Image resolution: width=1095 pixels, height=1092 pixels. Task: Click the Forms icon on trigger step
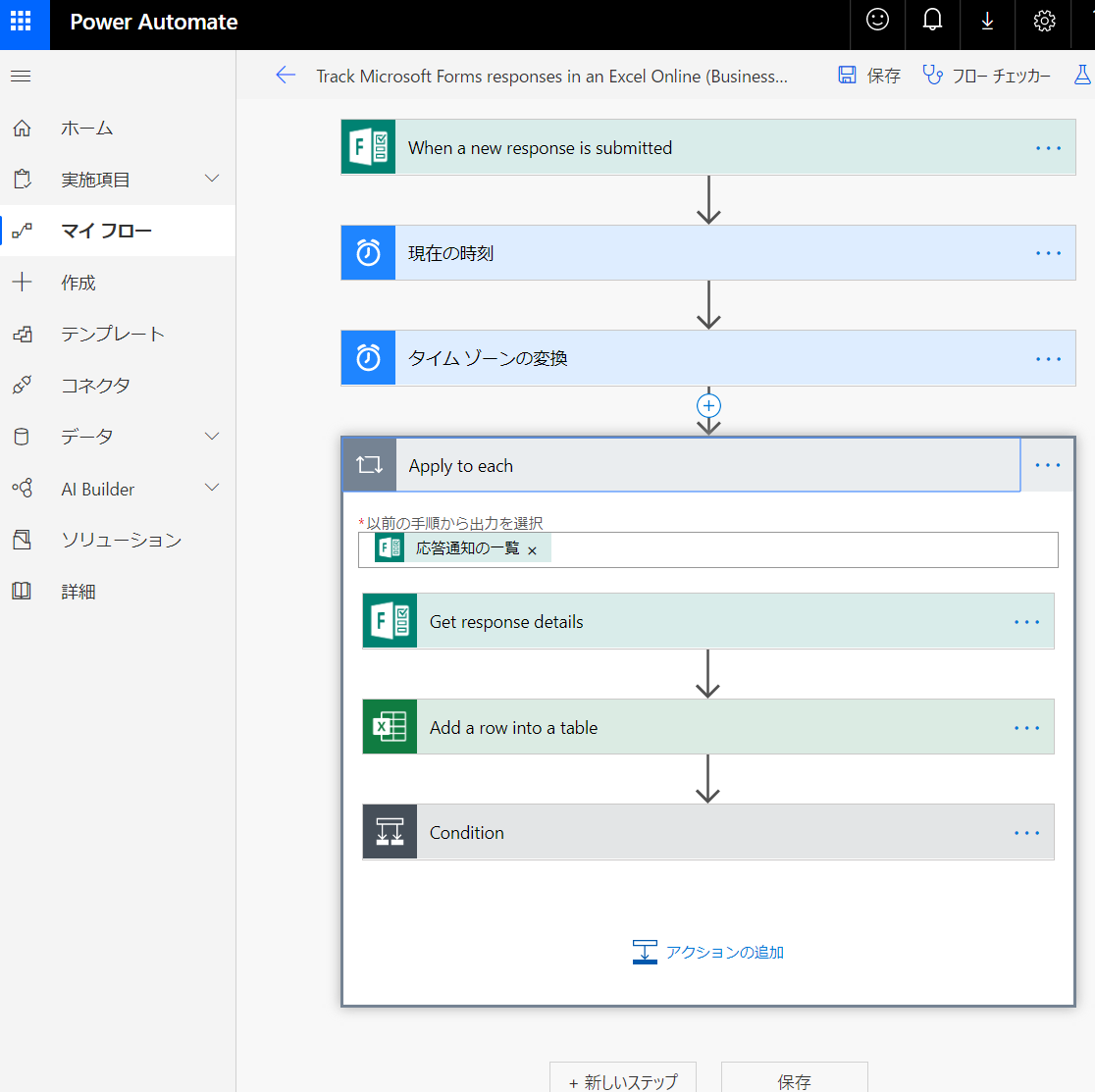point(368,147)
